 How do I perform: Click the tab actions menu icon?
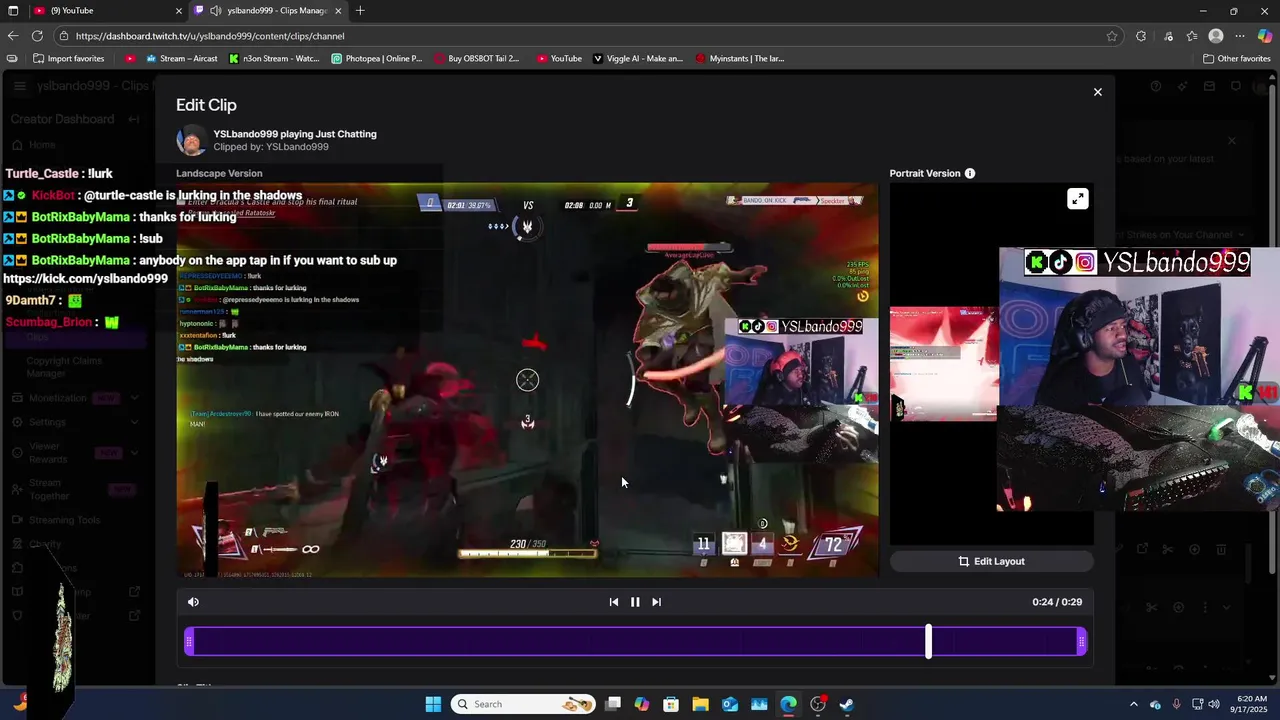[11, 11]
